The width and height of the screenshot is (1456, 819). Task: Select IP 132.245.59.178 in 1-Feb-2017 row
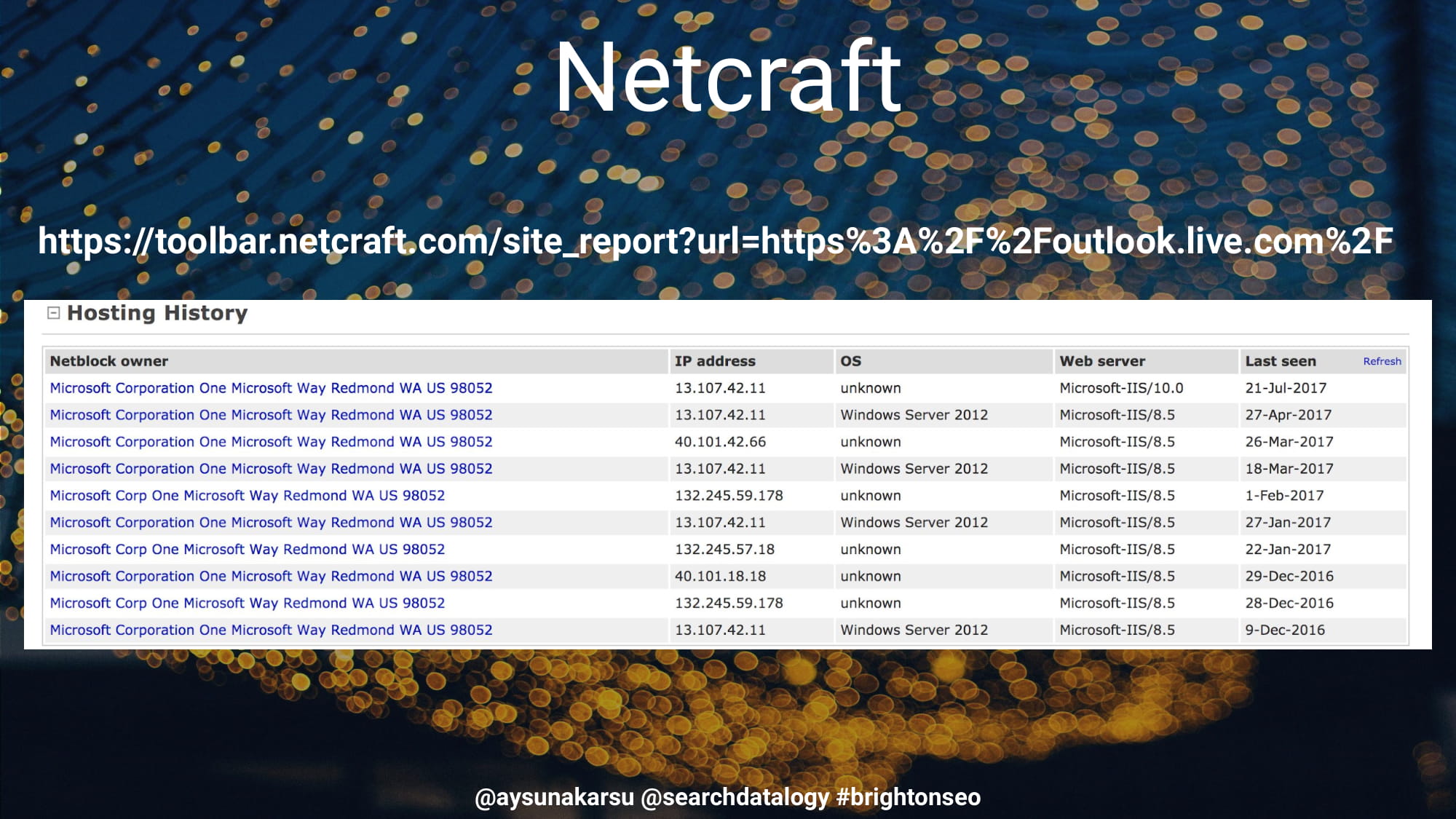[x=729, y=496]
